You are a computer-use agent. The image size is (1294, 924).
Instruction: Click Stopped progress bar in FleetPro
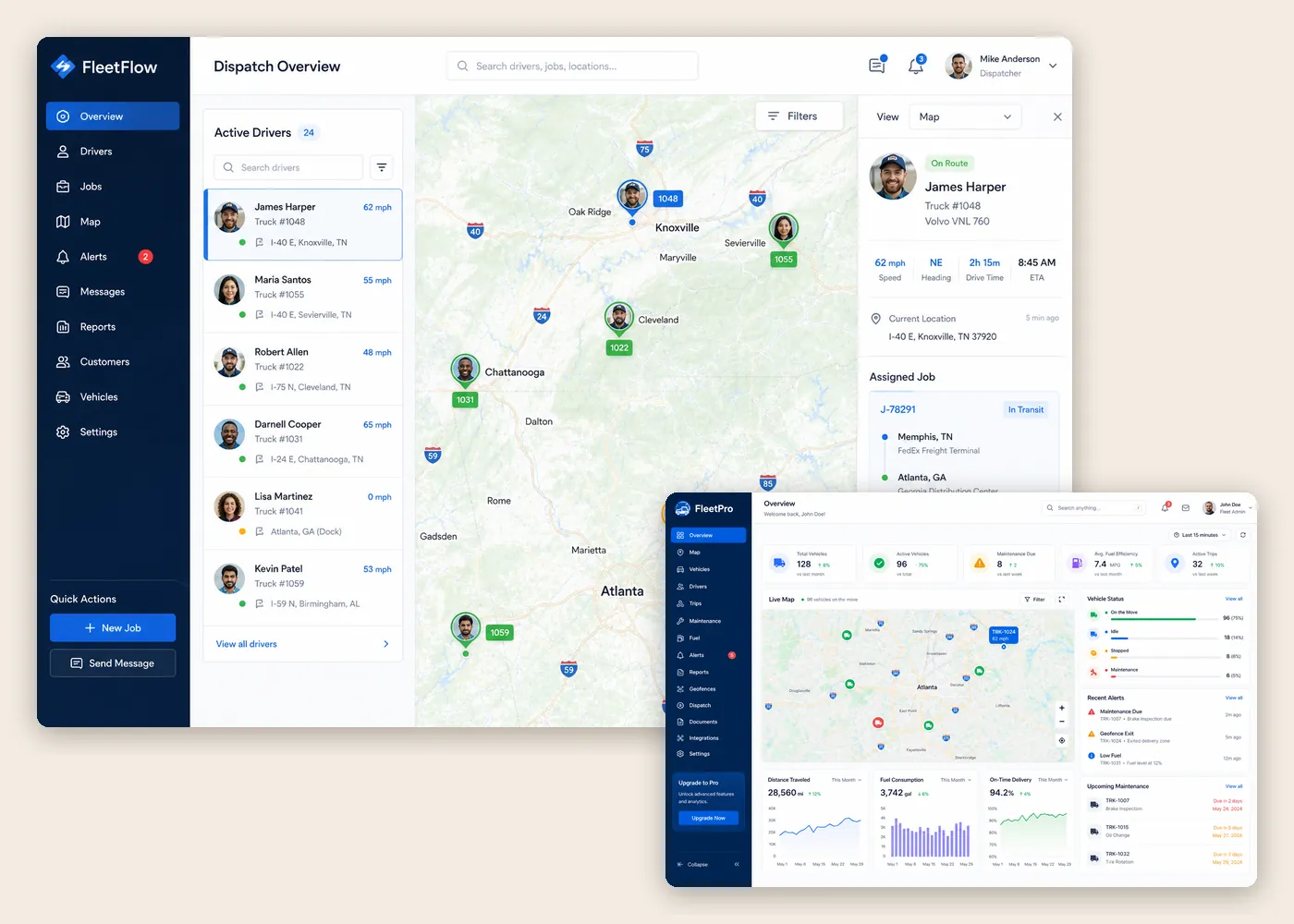point(1164,657)
